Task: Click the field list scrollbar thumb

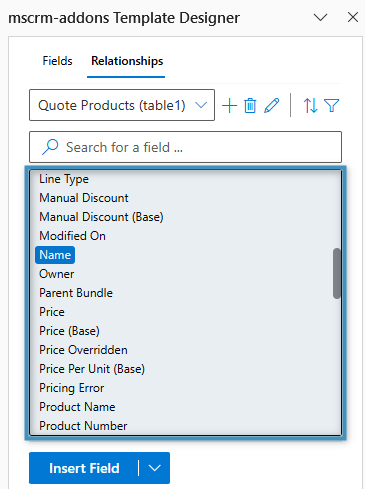Action: pos(337,273)
